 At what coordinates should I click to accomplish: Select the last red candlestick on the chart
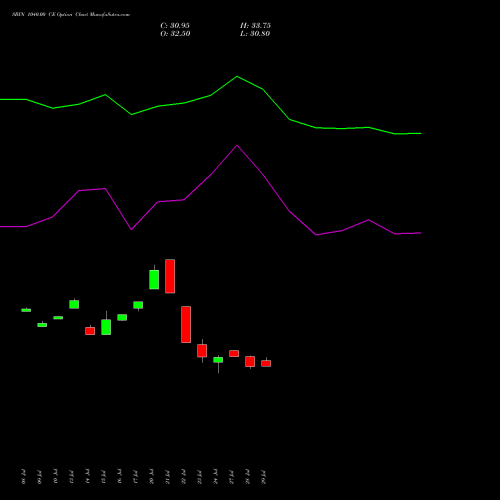click(266, 363)
